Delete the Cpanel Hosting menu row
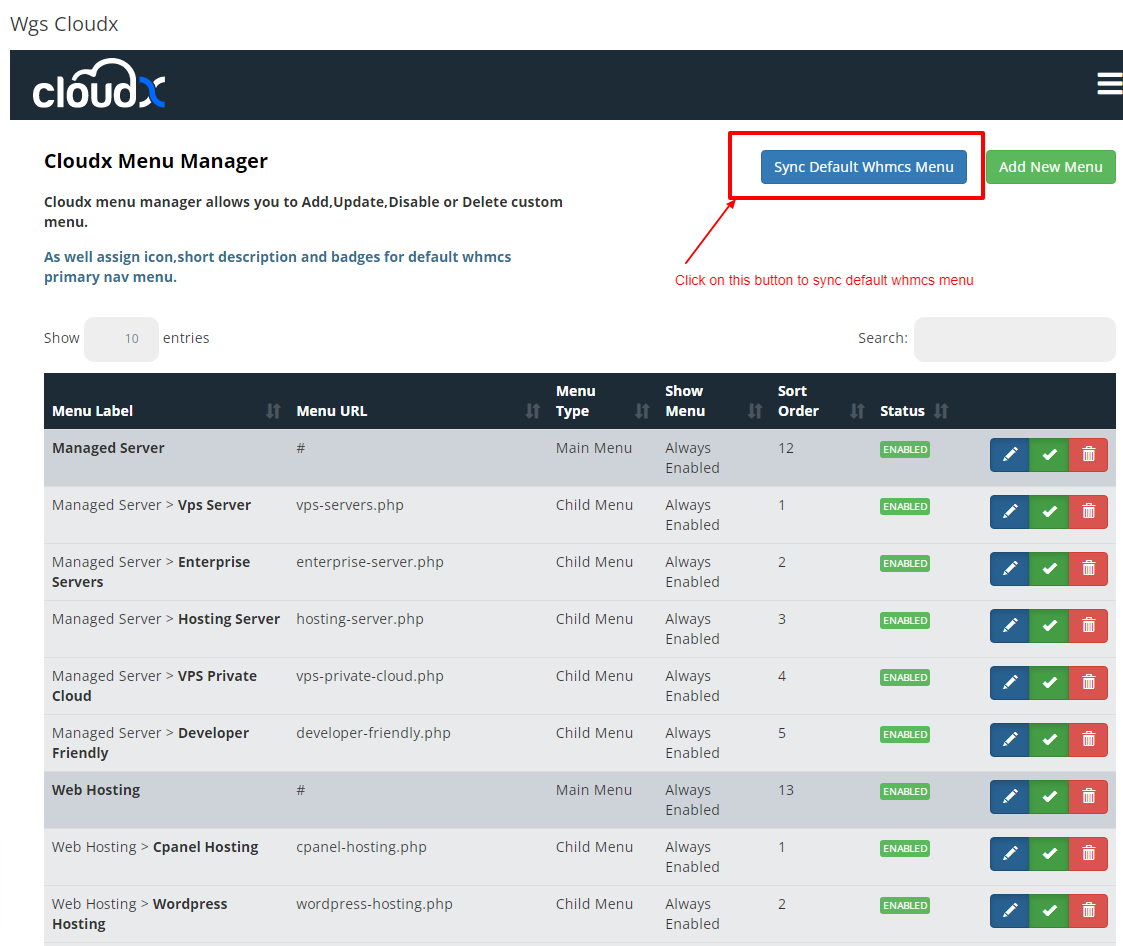The image size is (1123, 946). pos(1089,853)
